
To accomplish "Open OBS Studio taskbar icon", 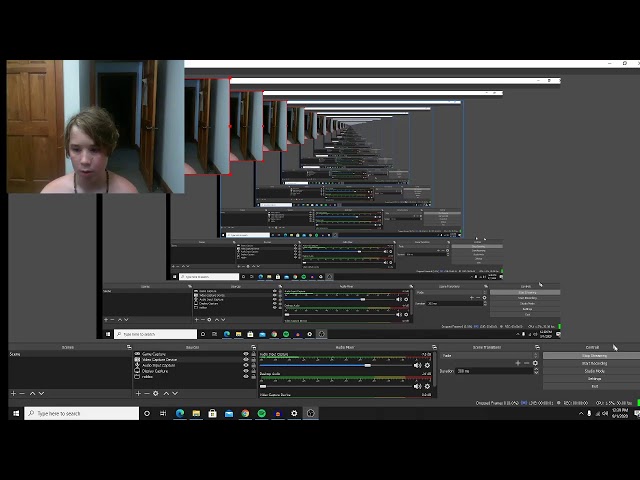I will [x=311, y=413].
